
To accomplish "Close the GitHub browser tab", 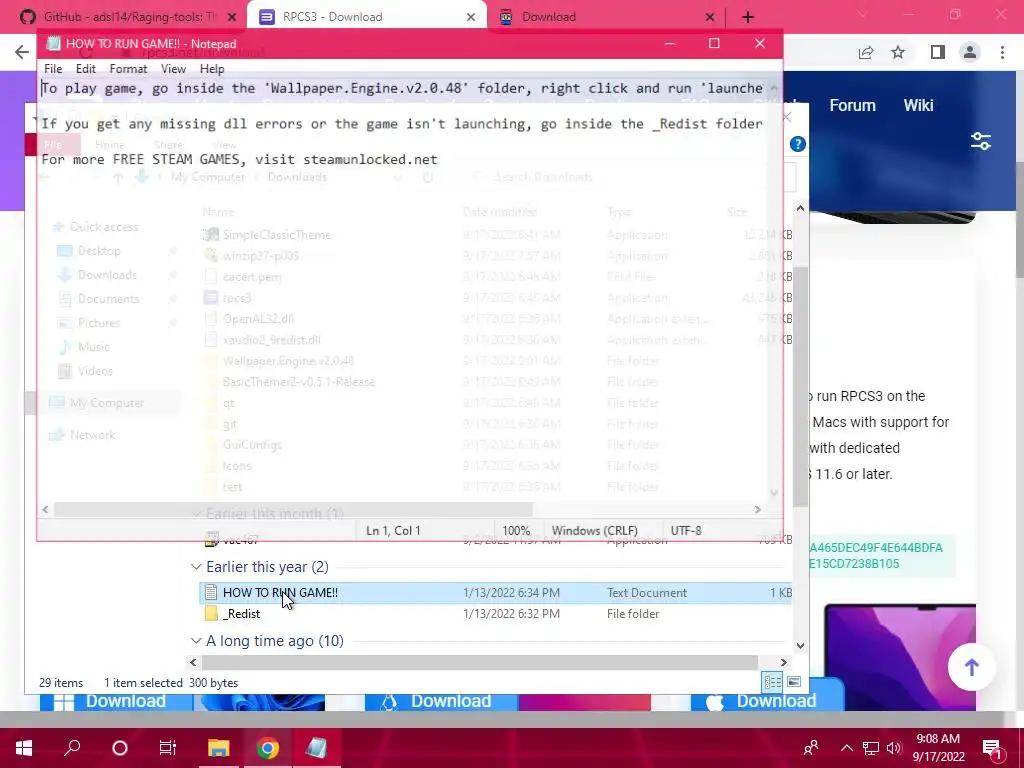I will pos(231,17).
